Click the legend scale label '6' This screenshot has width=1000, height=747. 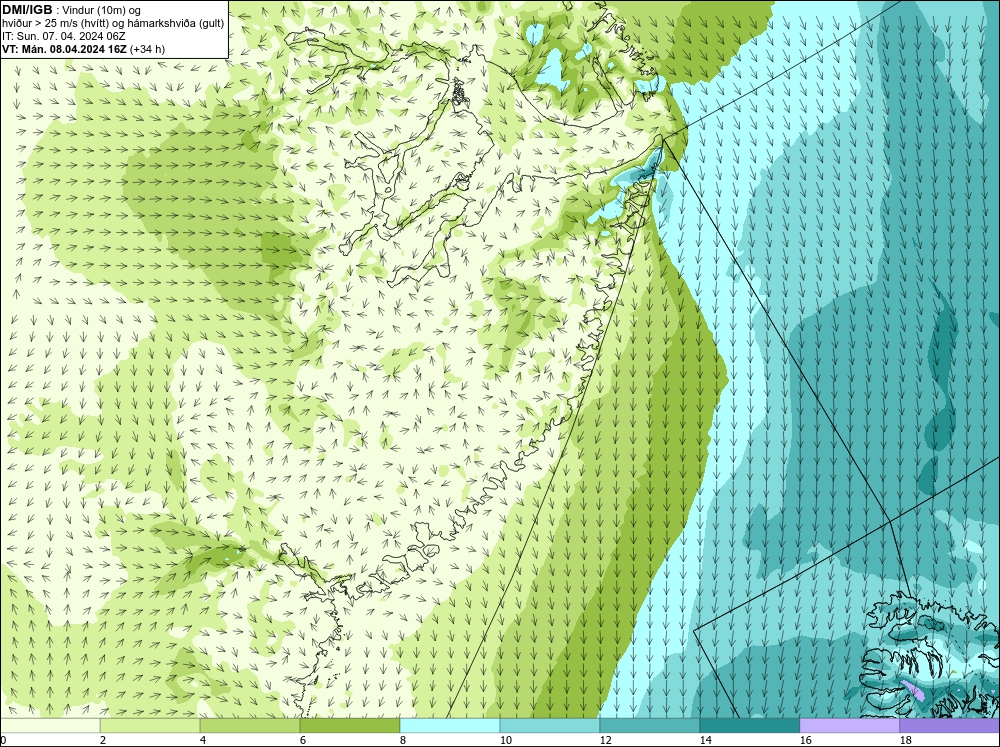pyautogui.click(x=303, y=740)
